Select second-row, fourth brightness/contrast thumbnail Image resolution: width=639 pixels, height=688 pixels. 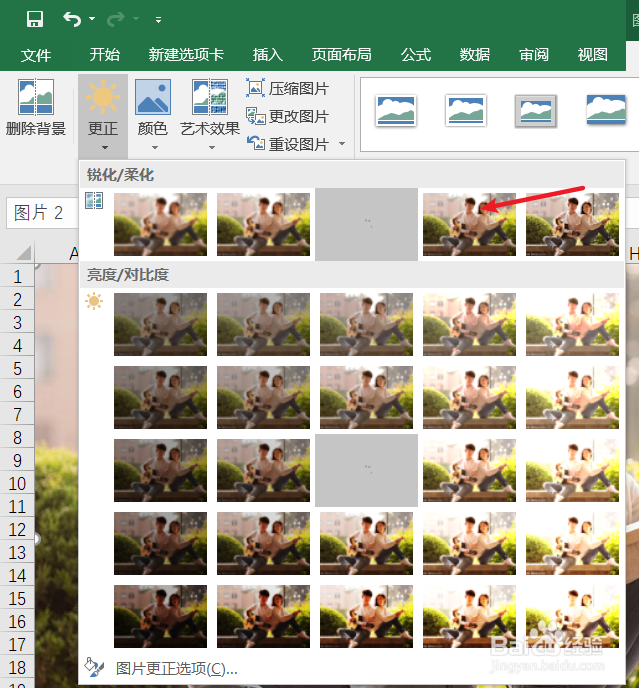(470, 397)
